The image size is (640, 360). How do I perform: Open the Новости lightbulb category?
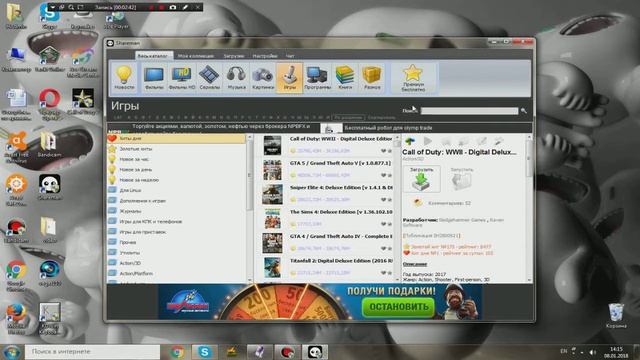(x=124, y=78)
